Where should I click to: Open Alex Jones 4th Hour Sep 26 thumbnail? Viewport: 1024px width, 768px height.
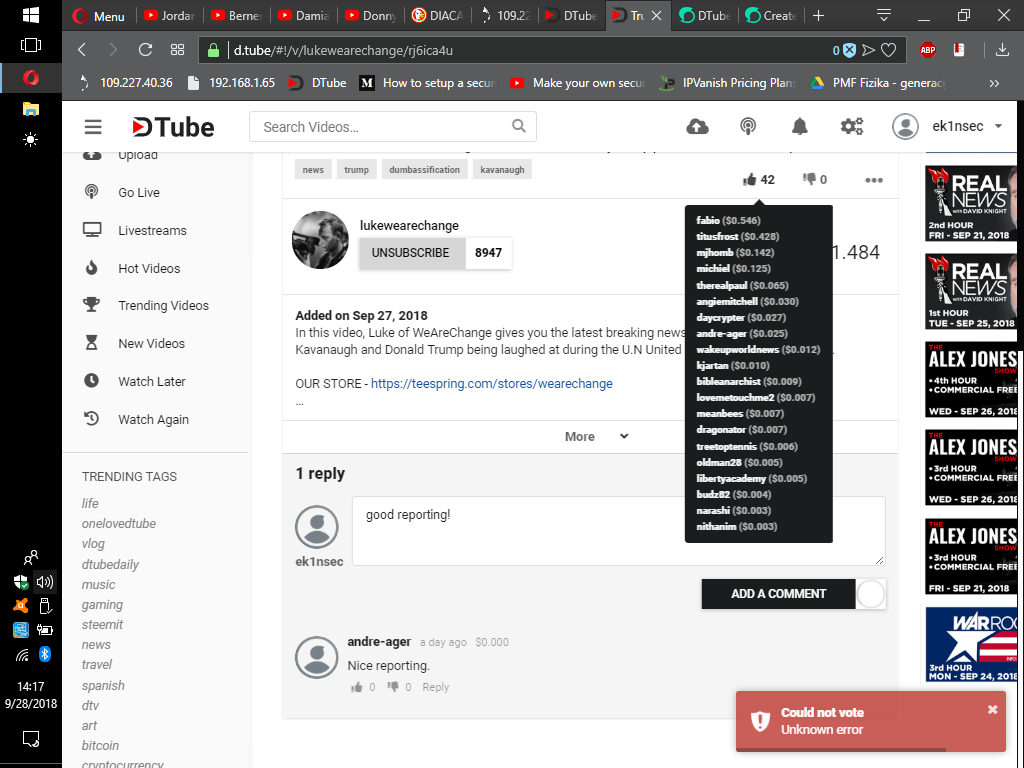tap(971, 379)
